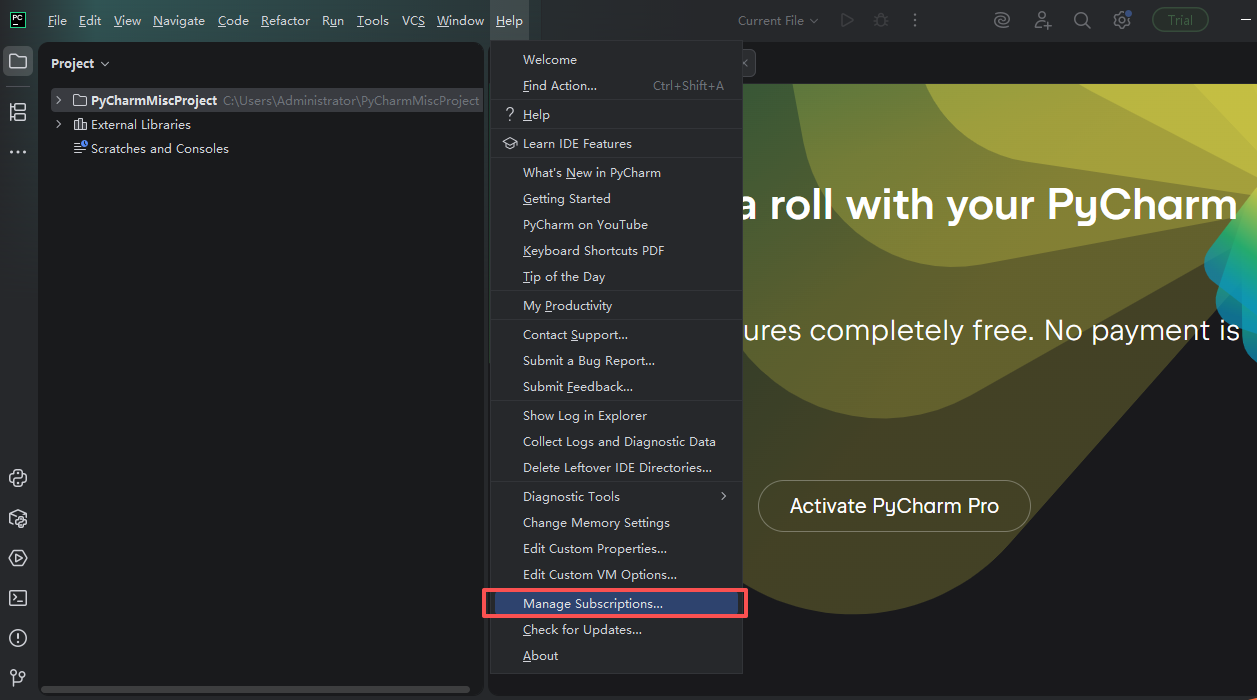This screenshot has height=700, width=1257.
Task: Open the Code With Me add-user icon
Action: (x=1043, y=20)
